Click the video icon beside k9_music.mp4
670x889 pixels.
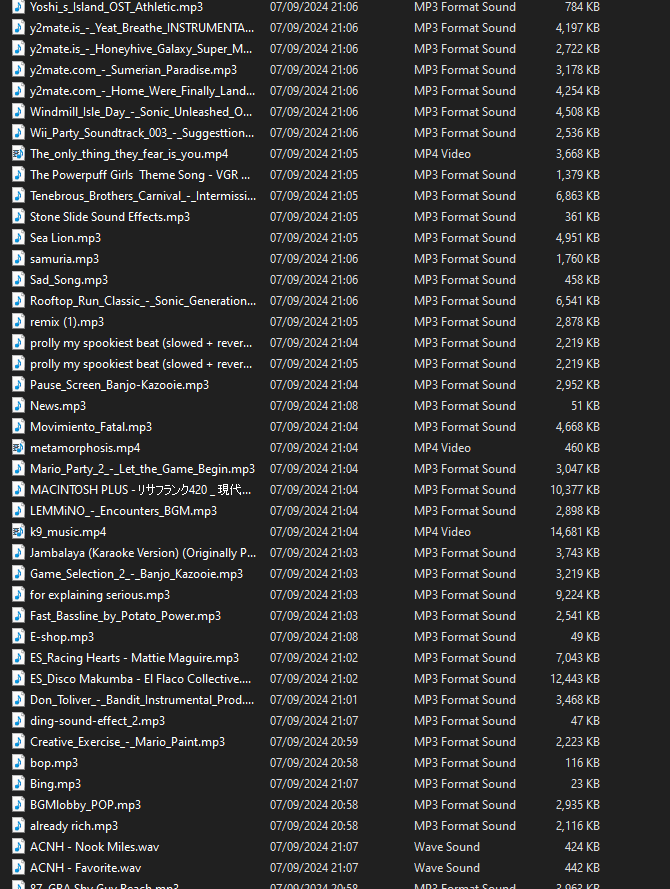tap(18, 531)
